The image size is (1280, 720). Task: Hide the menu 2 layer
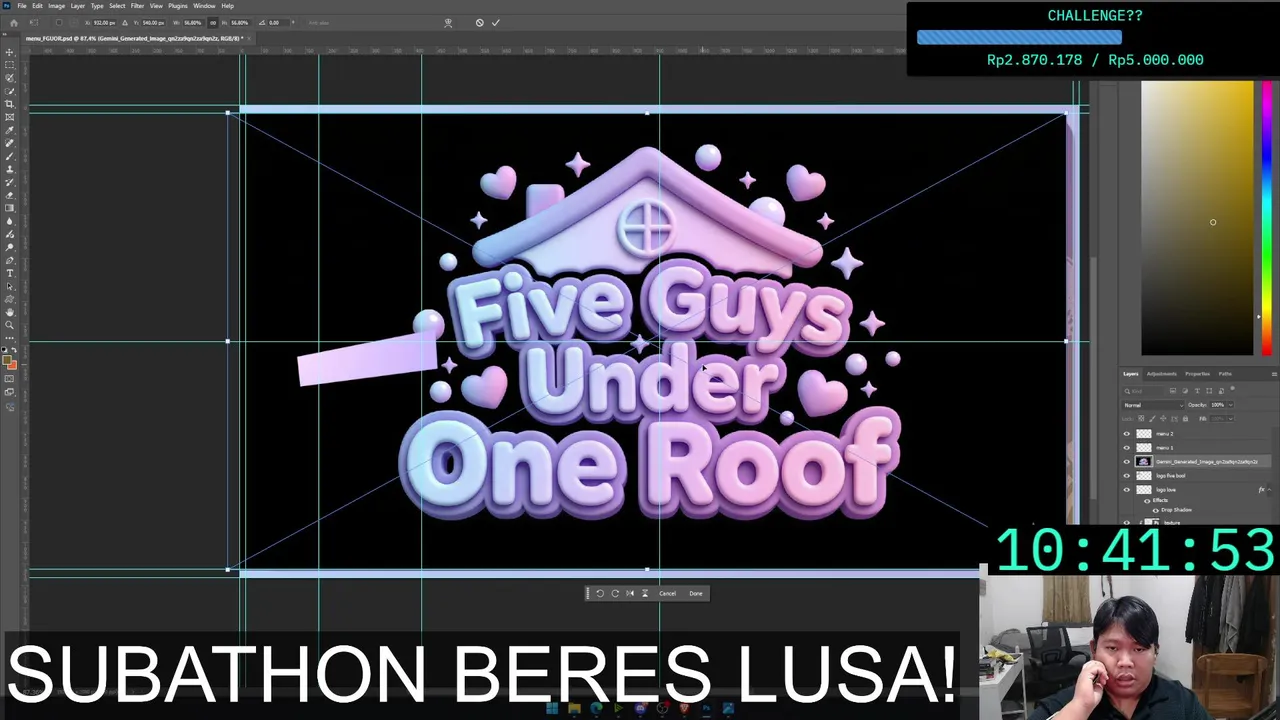click(x=1127, y=434)
